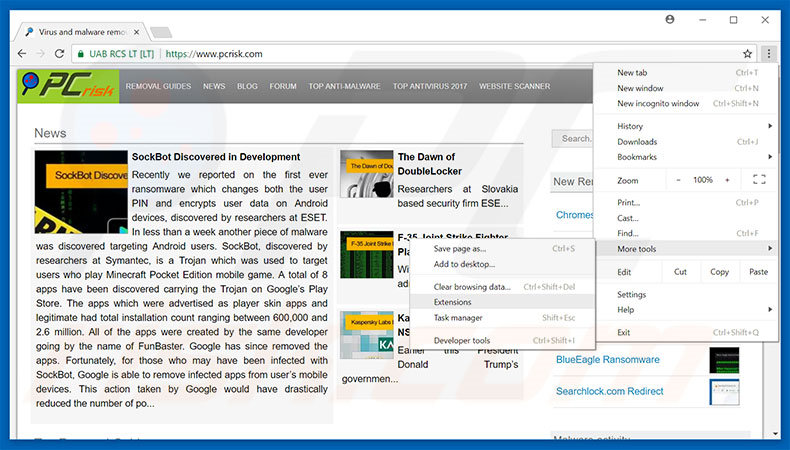Select Save page as... submenu item
The height and width of the screenshot is (450, 790).
(x=503, y=248)
